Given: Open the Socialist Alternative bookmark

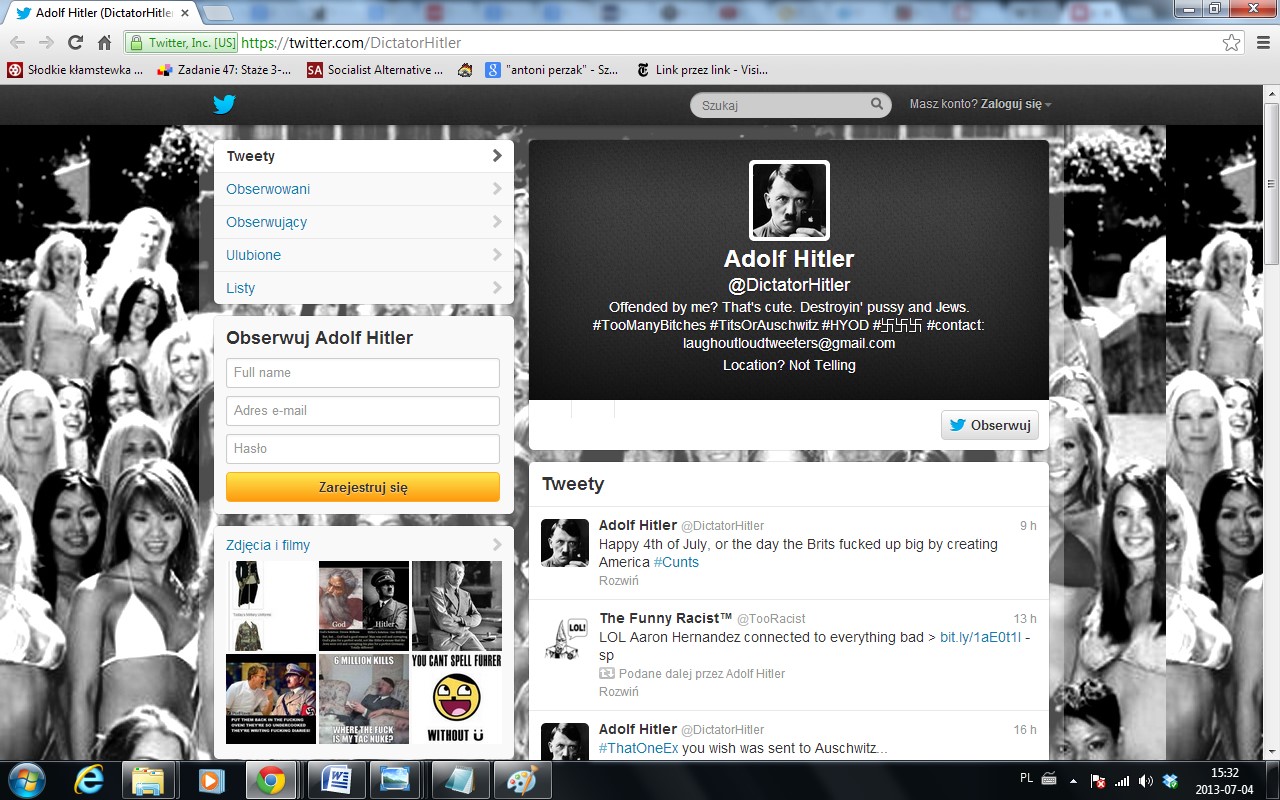Looking at the screenshot, I should (x=375, y=70).
